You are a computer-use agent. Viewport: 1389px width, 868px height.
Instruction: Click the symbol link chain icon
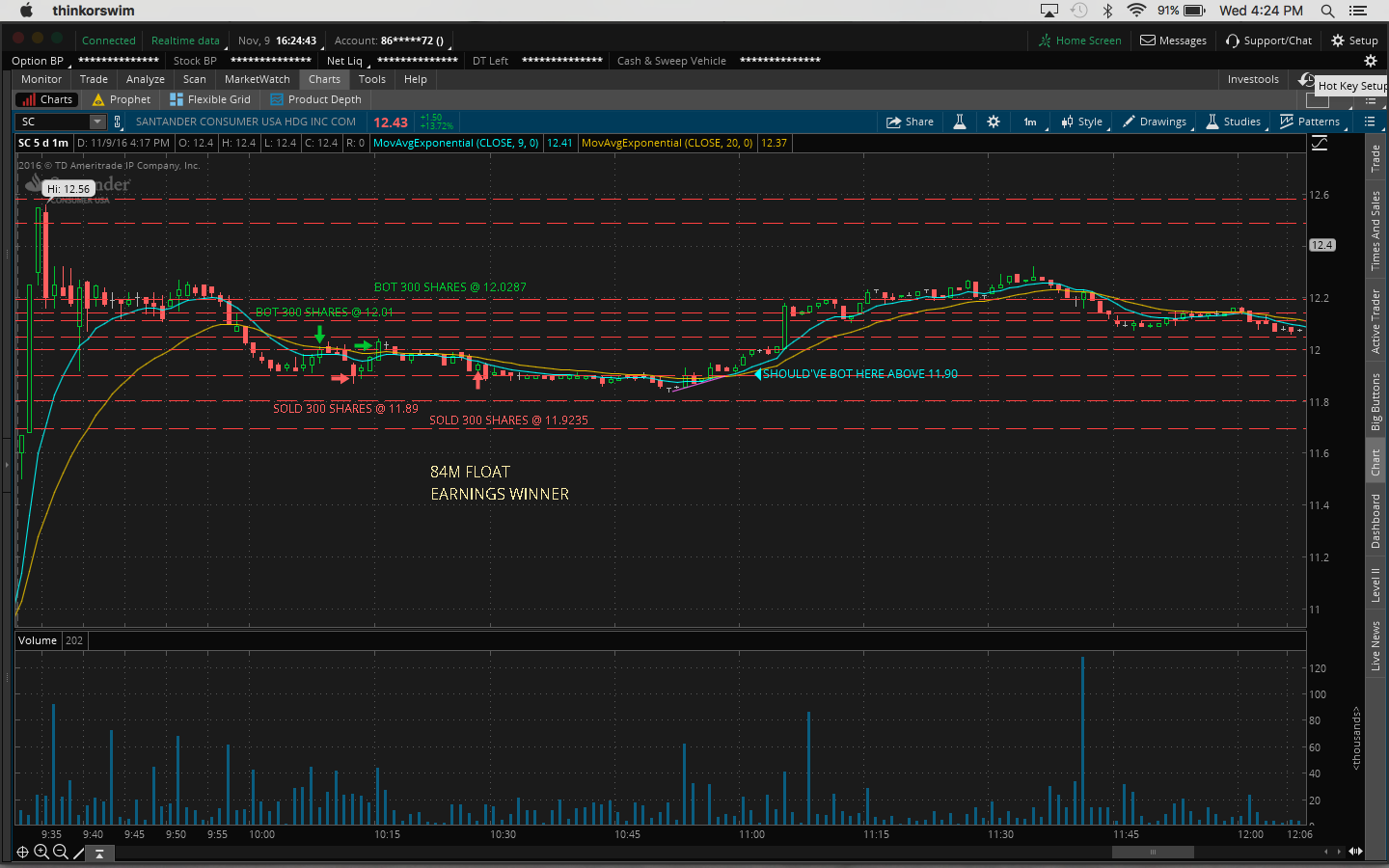pyautogui.click(x=118, y=122)
